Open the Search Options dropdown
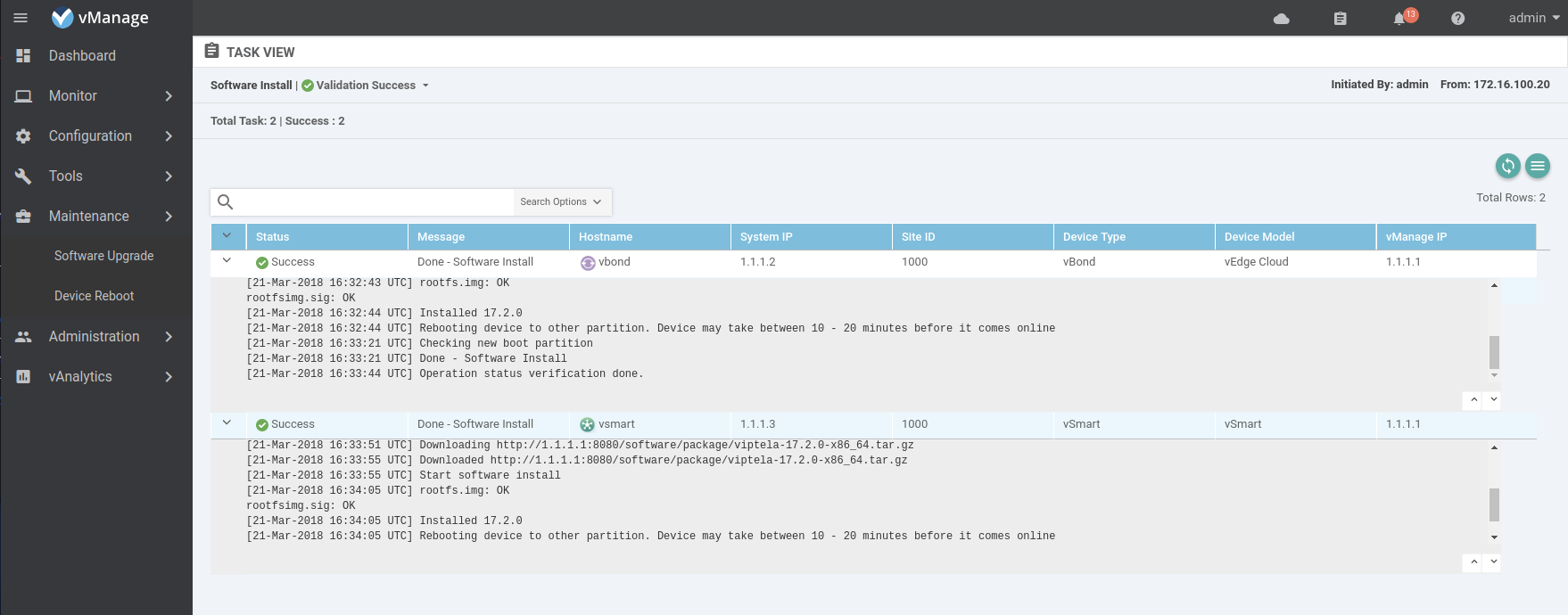The image size is (1568, 615). point(561,202)
